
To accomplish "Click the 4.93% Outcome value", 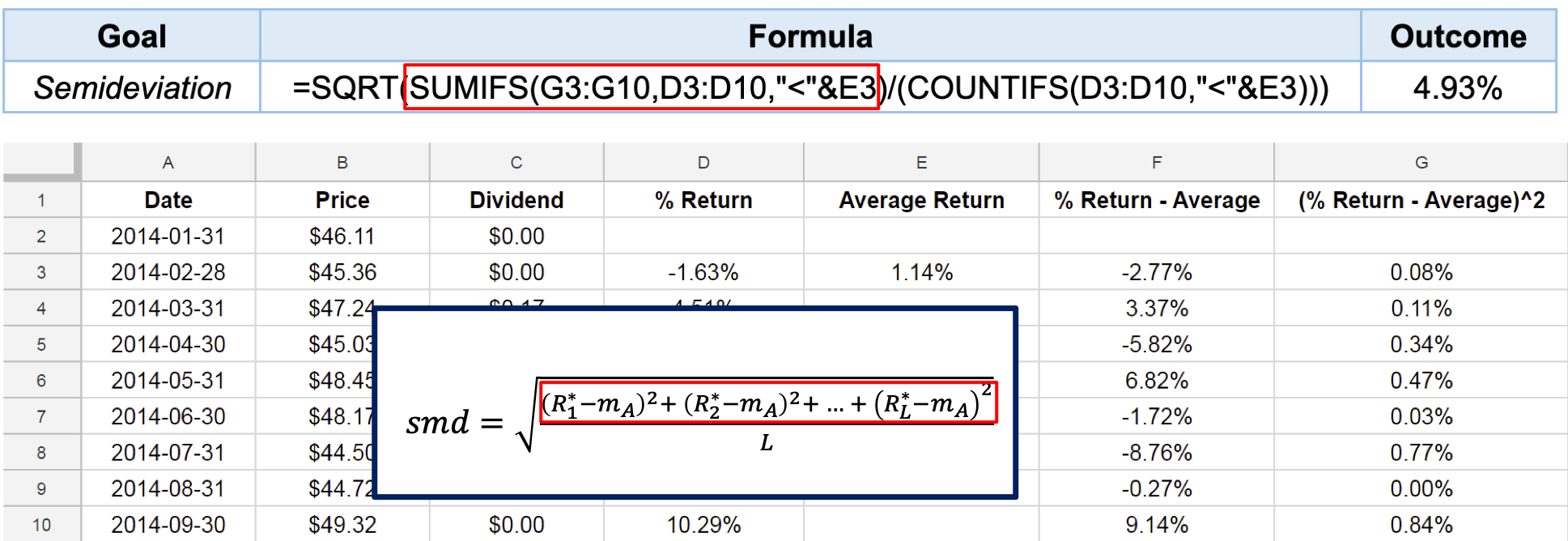I will pyautogui.click(x=1457, y=87).
